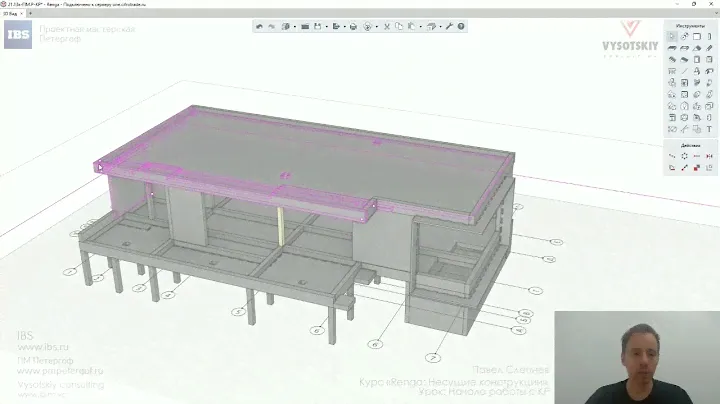Open settings with the wrench icon
Image resolution: width=720 pixels, height=404 pixels.
(x=449, y=27)
